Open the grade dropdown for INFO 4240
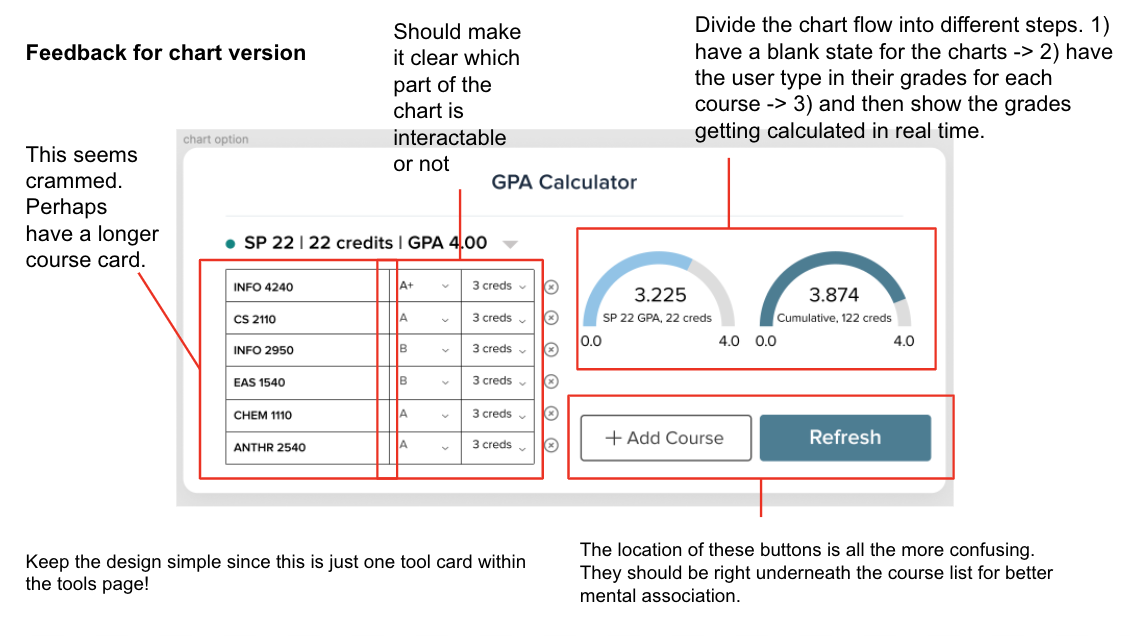Viewport: 1130px width, 636px height. click(425, 286)
